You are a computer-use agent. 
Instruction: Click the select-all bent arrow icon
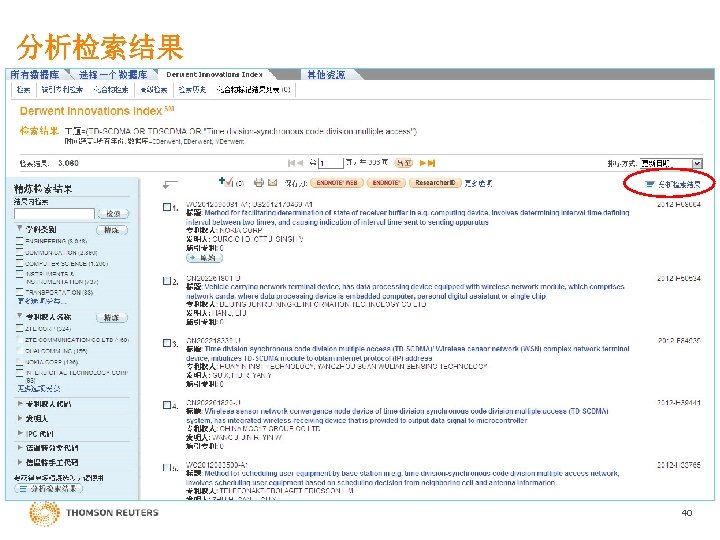click(x=170, y=184)
